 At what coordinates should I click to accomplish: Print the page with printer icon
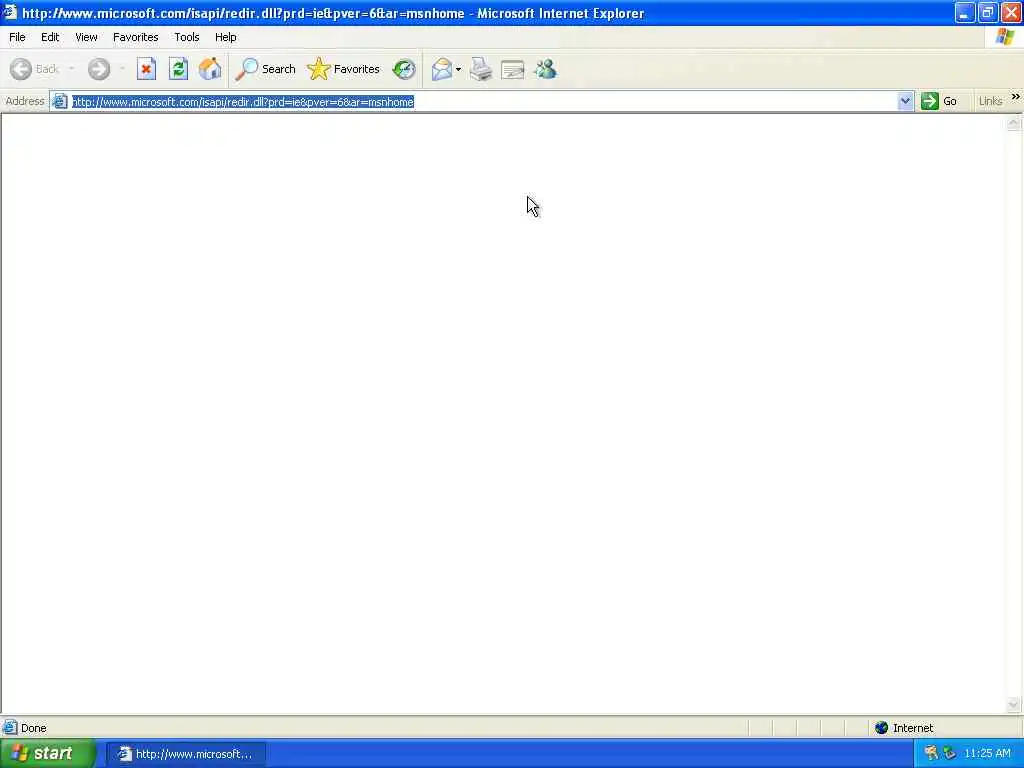481,69
